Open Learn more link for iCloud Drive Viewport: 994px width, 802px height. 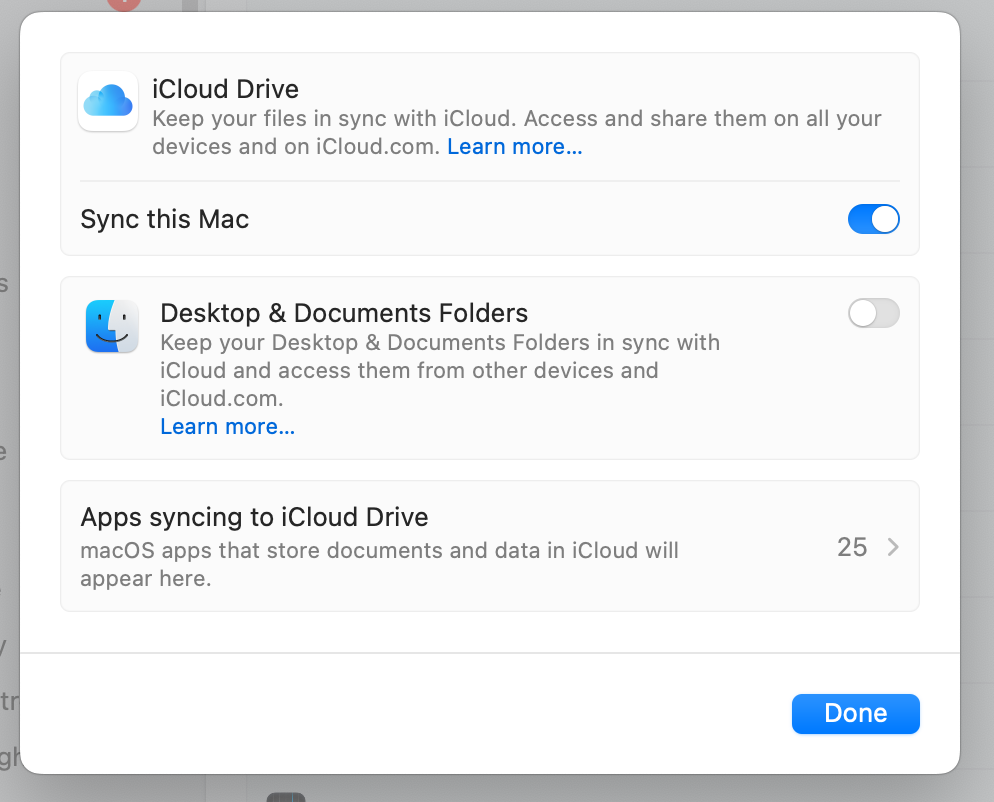point(515,147)
